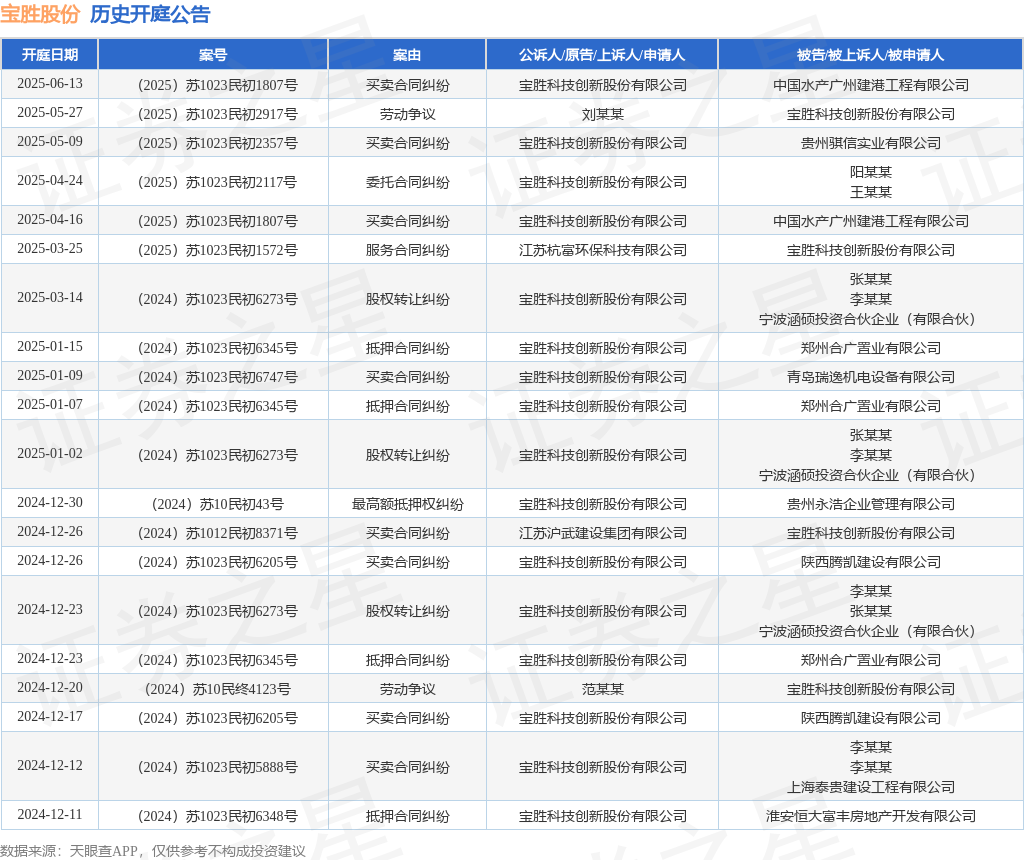This screenshot has width=1024, height=860.
Task: Select defendant 上海泰贵建设工程有限公司
Action: pos(871,787)
